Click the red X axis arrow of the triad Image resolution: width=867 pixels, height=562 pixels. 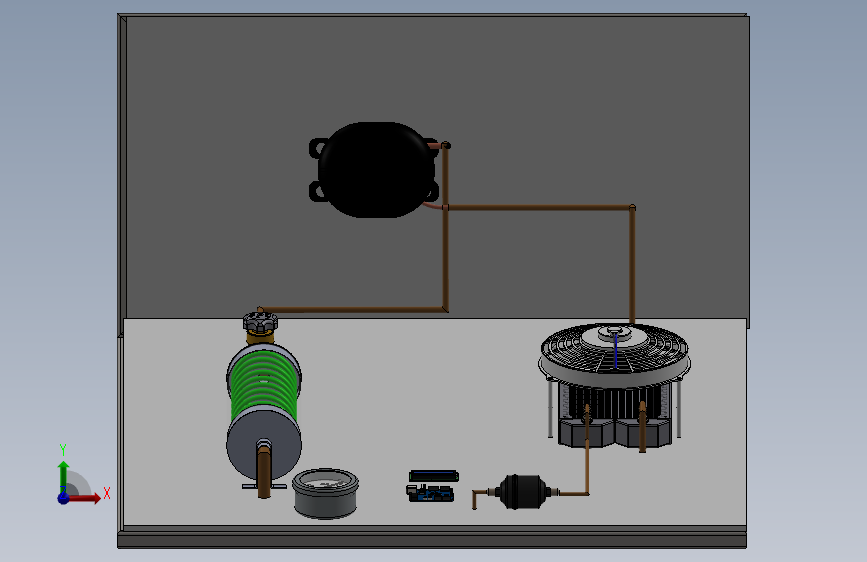tap(84, 498)
